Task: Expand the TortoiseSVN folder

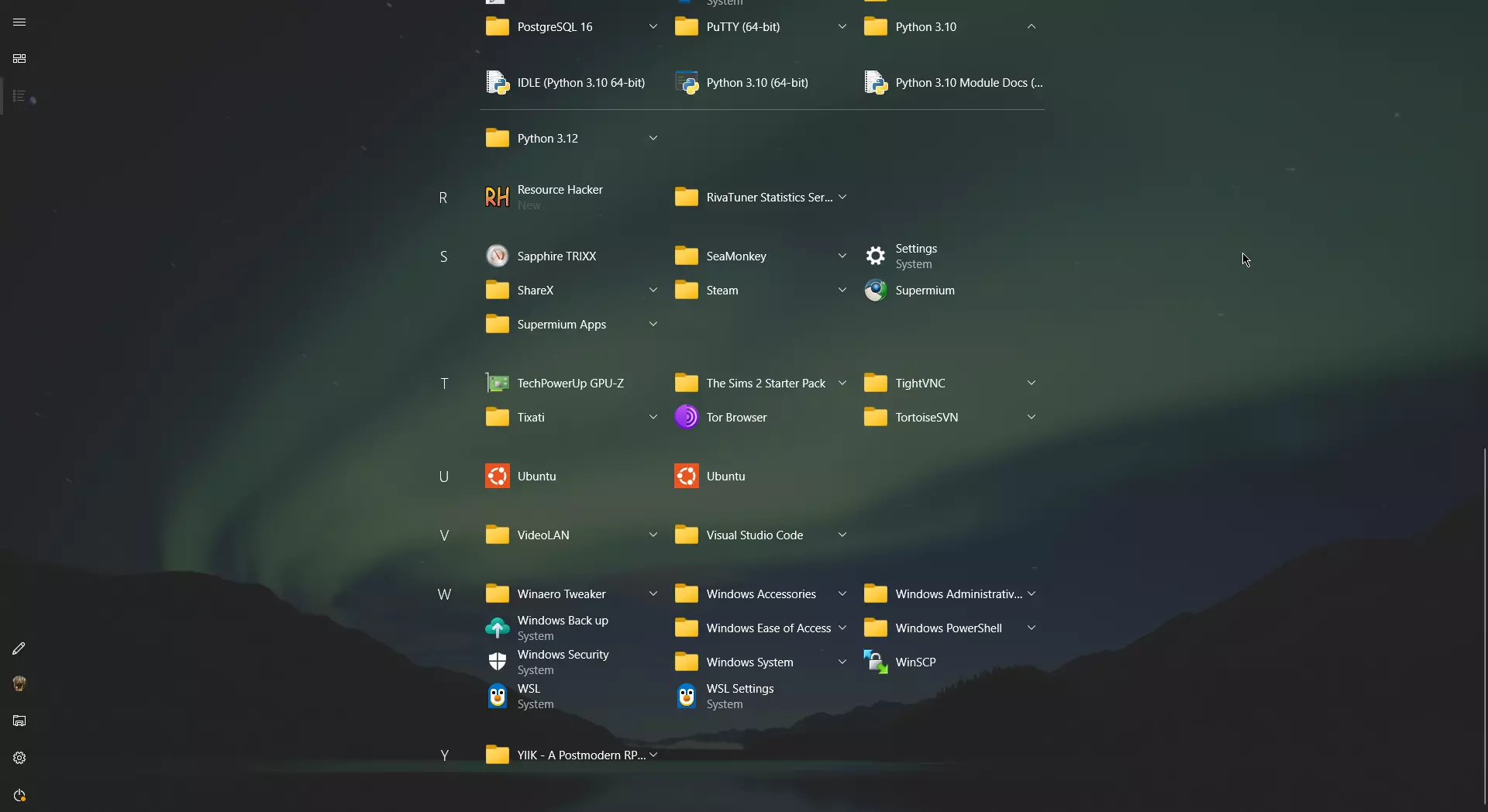Action: (950, 417)
